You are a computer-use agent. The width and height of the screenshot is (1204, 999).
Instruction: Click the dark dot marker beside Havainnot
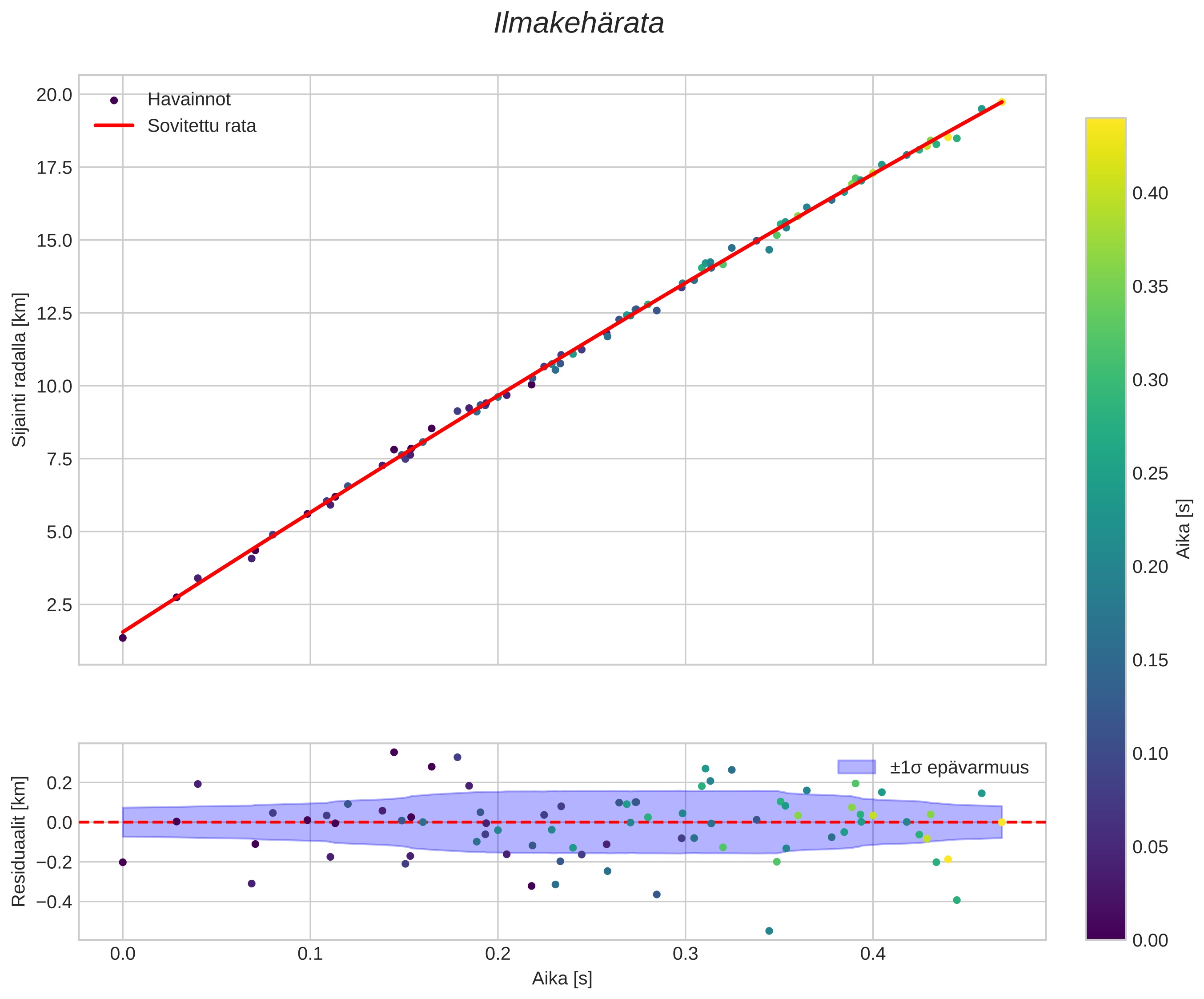pos(114,101)
